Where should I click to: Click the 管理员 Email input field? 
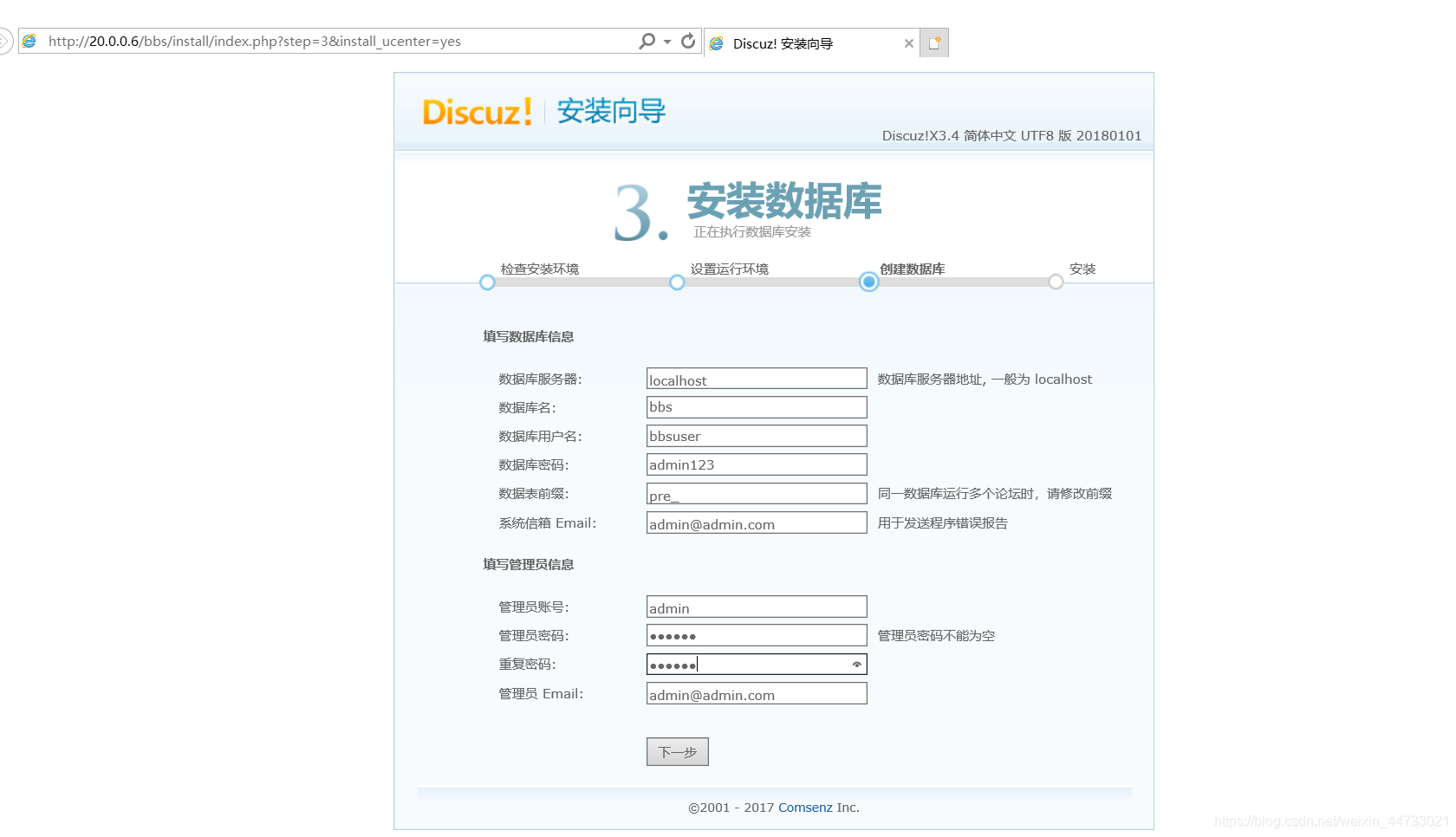pos(757,693)
